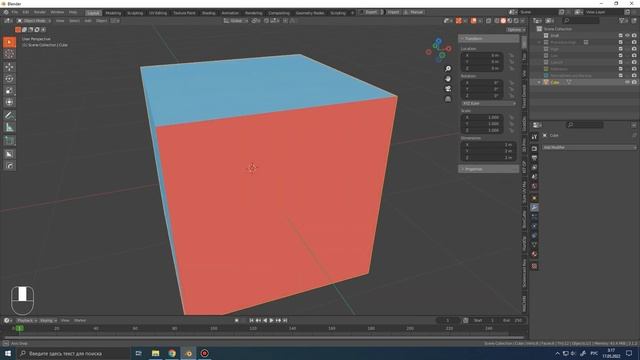Switch between perspective and orthographic with the grid icon
The height and width of the screenshot is (360, 640).
pyautogui.click(x=448, y=99)
